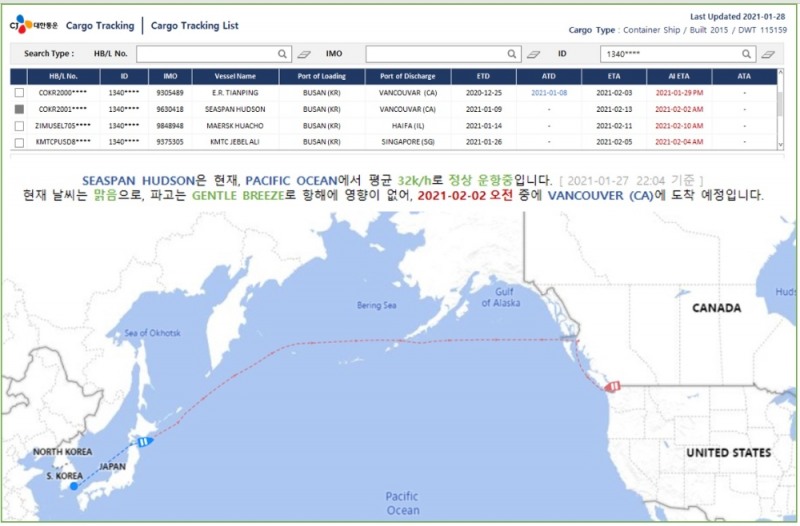Uncheck the COKR2001 SEASPAN HUDSON checkbox
Screen dimensions: 800x526
tap(20, 108)
